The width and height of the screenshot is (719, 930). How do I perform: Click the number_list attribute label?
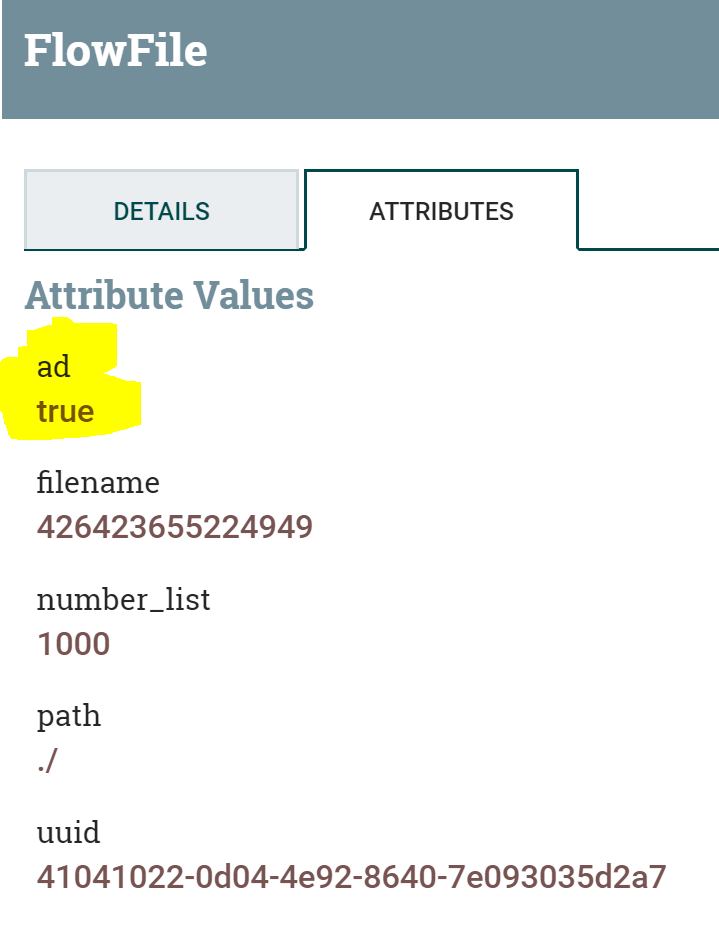124,599
